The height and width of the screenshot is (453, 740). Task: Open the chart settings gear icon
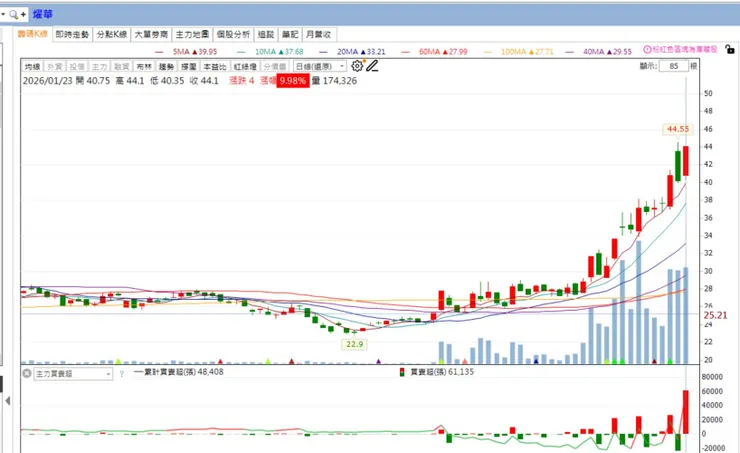coord(357,66)
